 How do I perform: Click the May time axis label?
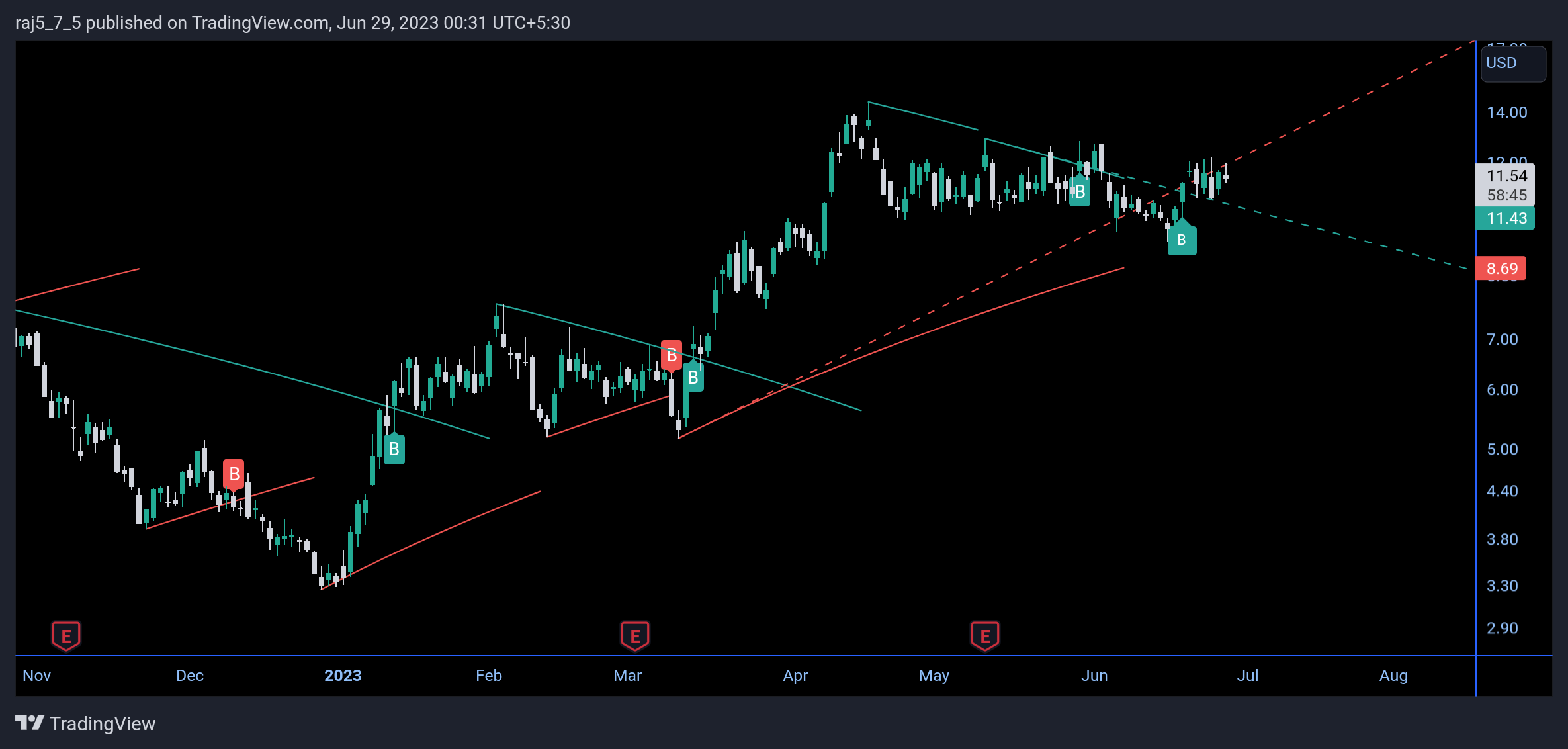point(934,676)
